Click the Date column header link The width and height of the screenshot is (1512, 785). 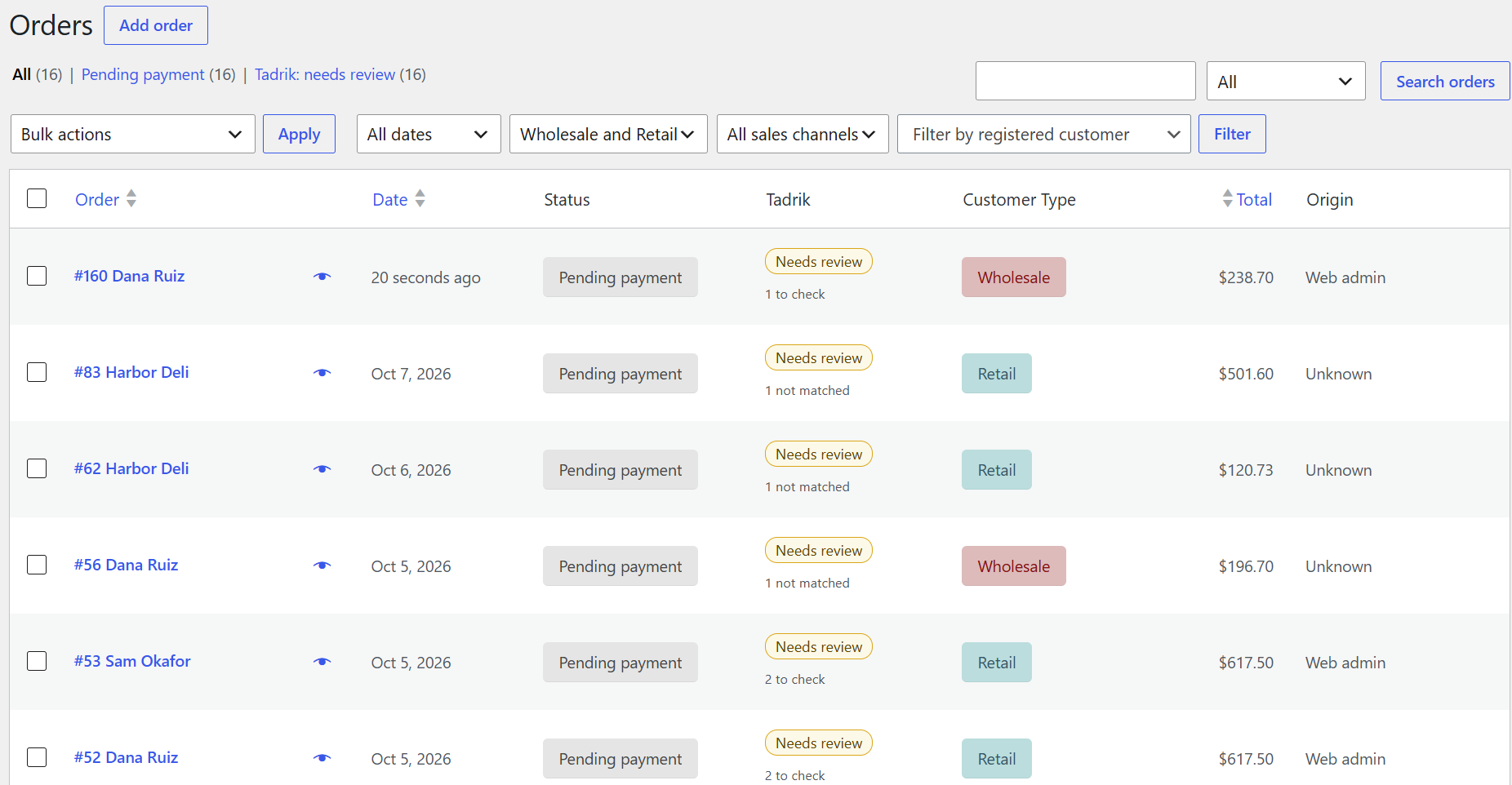click(x=390, y=199)
